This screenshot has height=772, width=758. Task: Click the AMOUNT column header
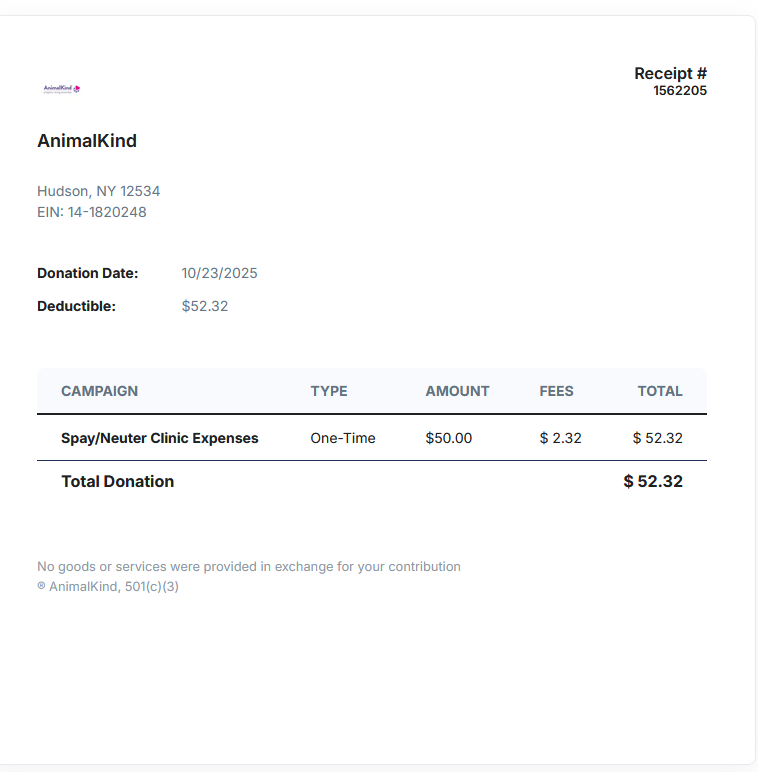(457, 391)
